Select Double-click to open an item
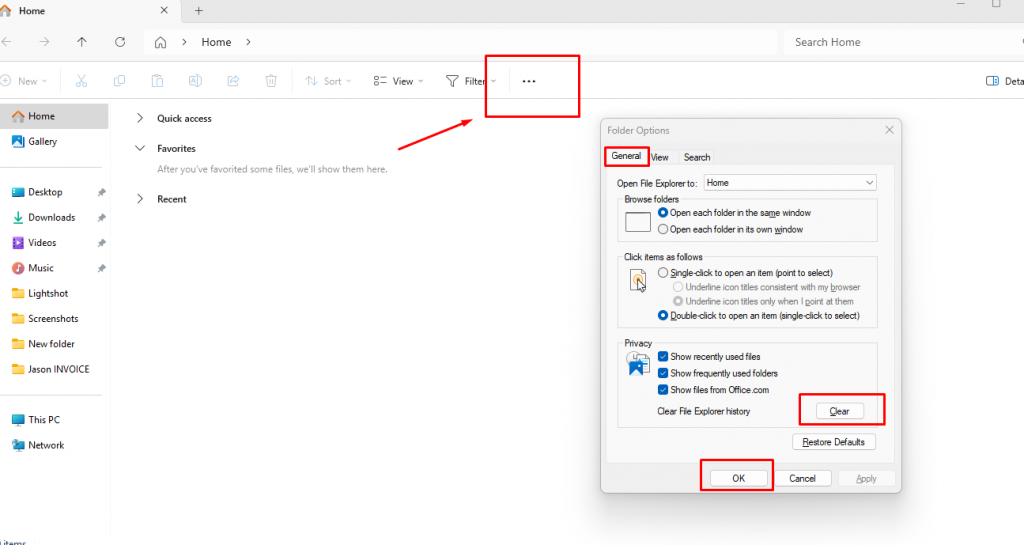 pos(663,315)
